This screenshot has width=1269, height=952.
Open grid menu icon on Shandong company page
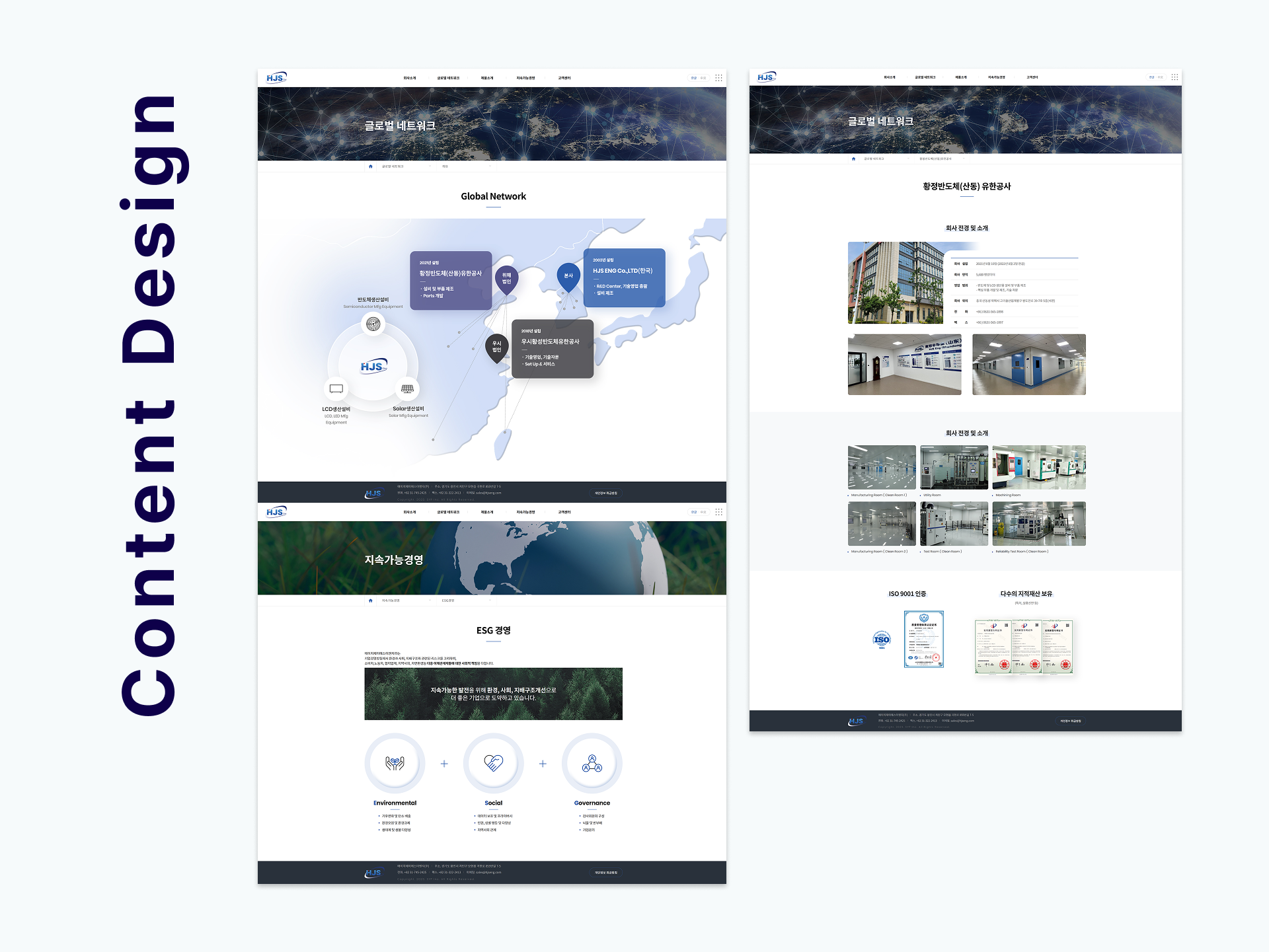point(1174,77)
